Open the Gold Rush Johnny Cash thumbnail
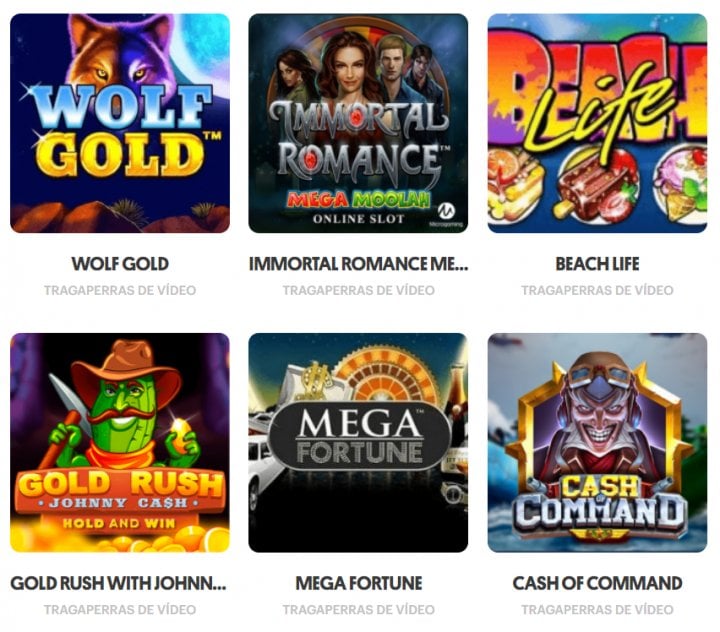This screenshot has height=632, width=720. tap(120, 442)
